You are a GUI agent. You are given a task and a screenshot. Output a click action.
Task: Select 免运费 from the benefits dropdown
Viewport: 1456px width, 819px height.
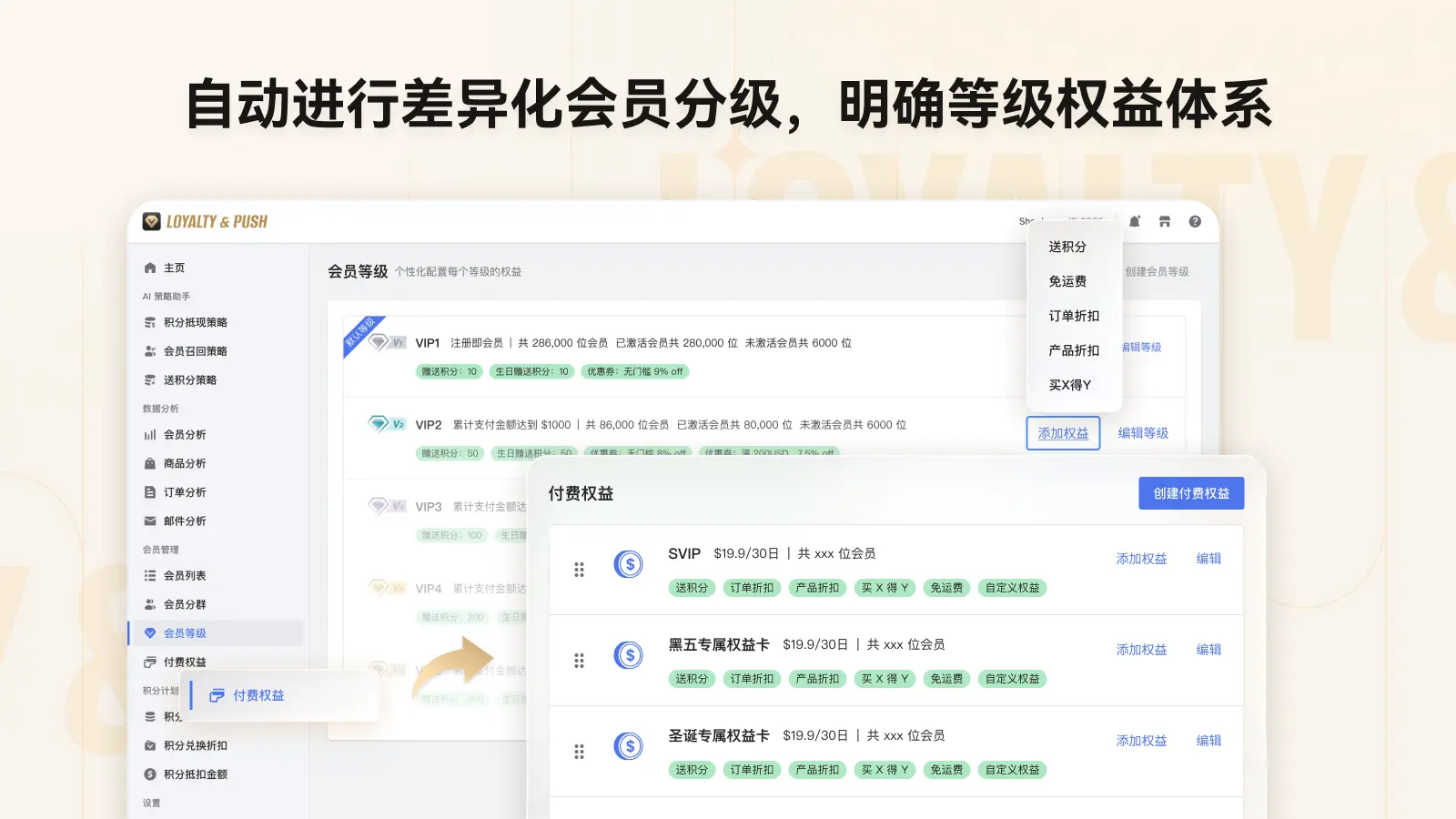pos(1067,281)
